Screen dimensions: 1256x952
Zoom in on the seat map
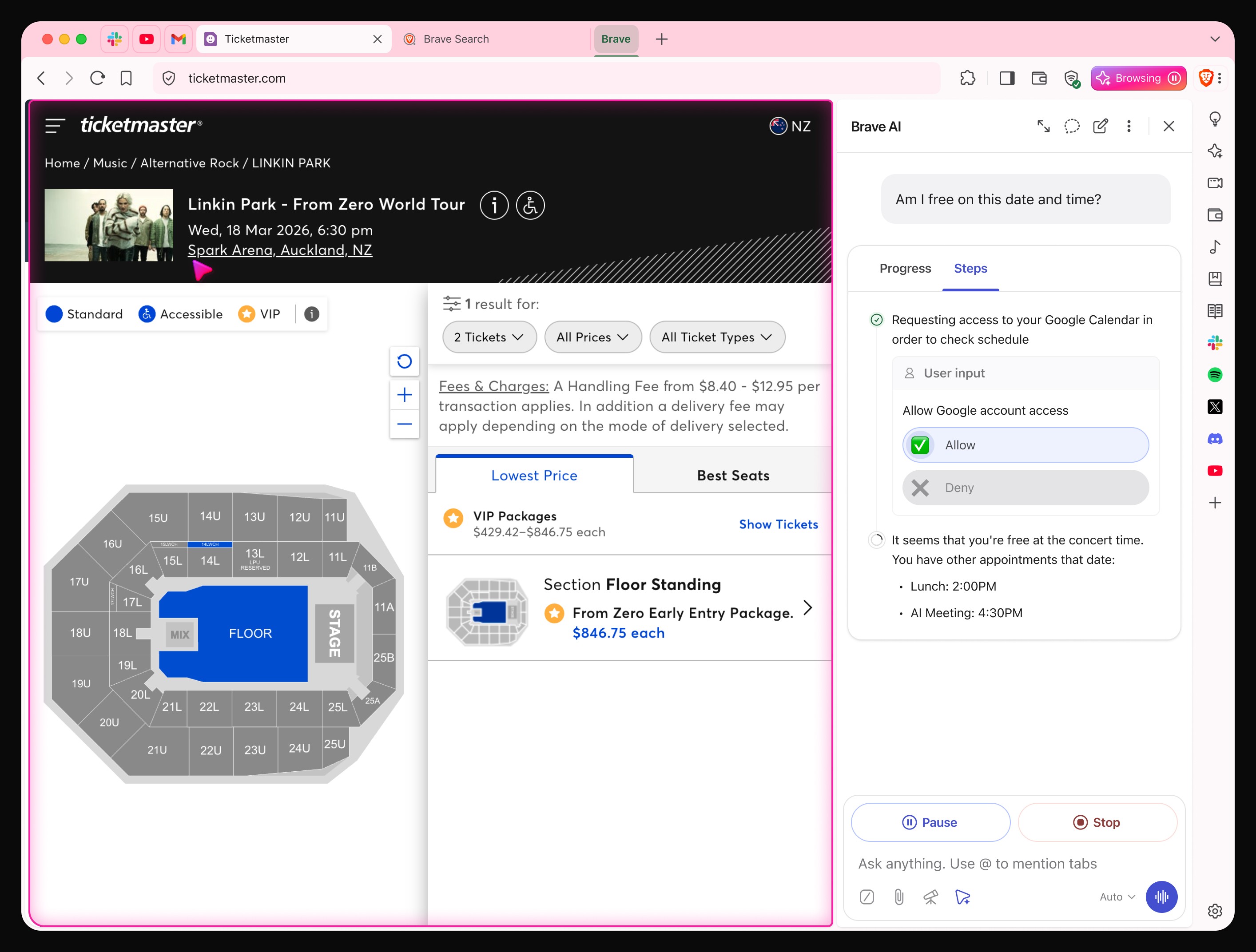[404, 395]
